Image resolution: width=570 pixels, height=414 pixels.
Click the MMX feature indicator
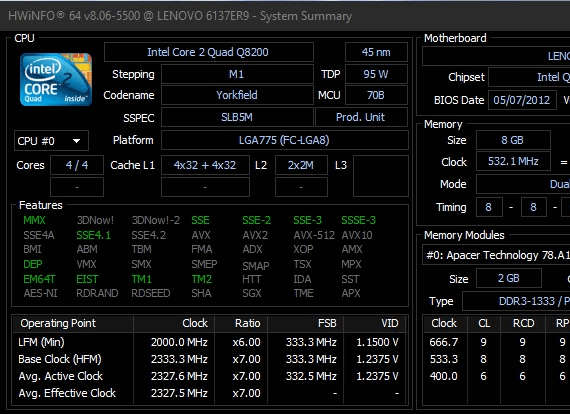pyautogui.click(x=34, y=220)
